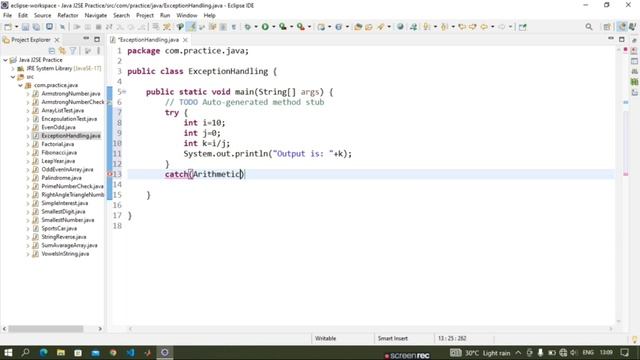Click the Debug bug icon in toolbar
Image resolution: width=640 pixels, height=360 pixels.
[247, 27]
